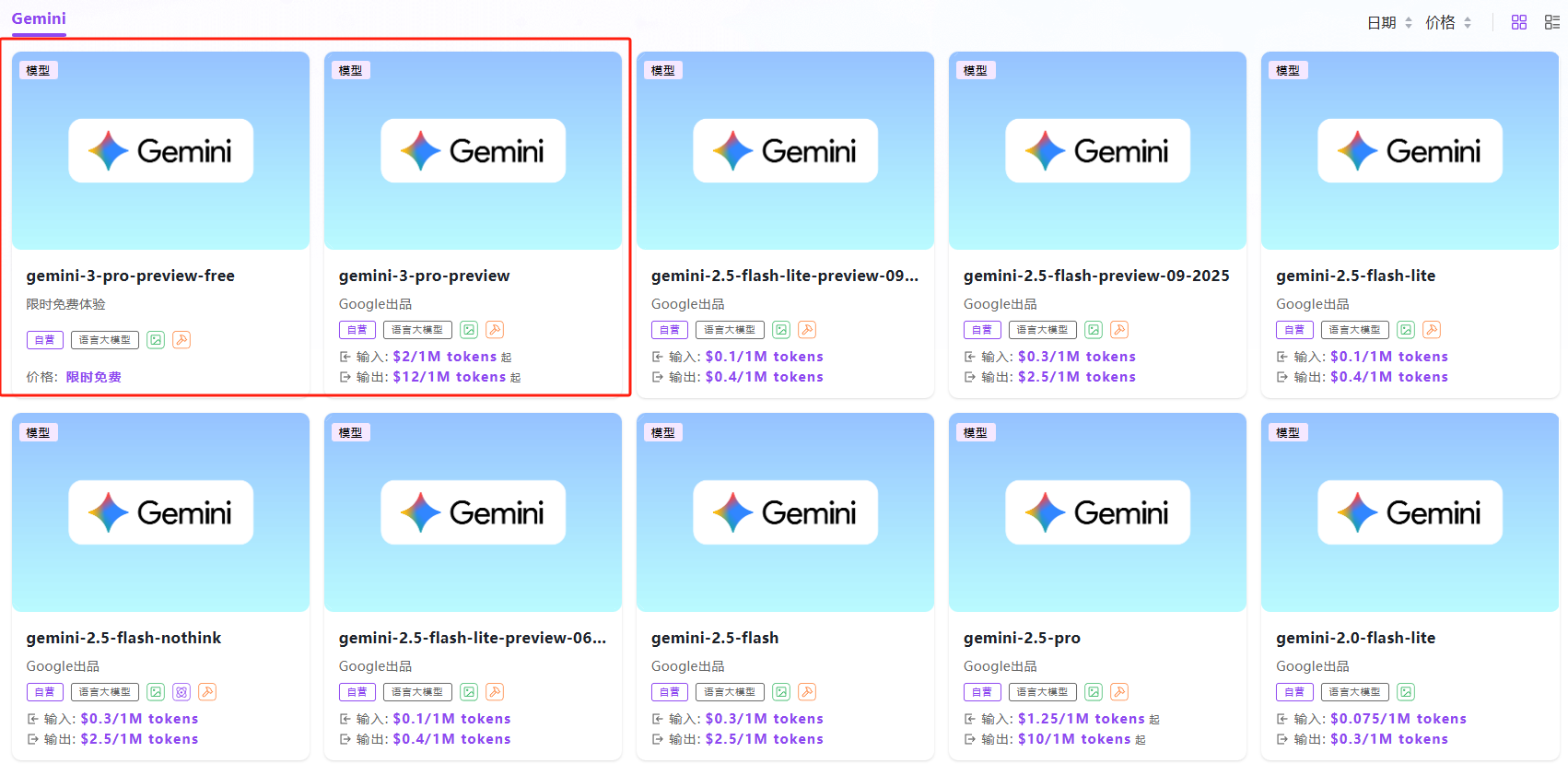The width and height of the screenshot is (1568, 764).
Task: Click image icon on gemini-2.5-flash card
Action: click(x=781, y=692)
